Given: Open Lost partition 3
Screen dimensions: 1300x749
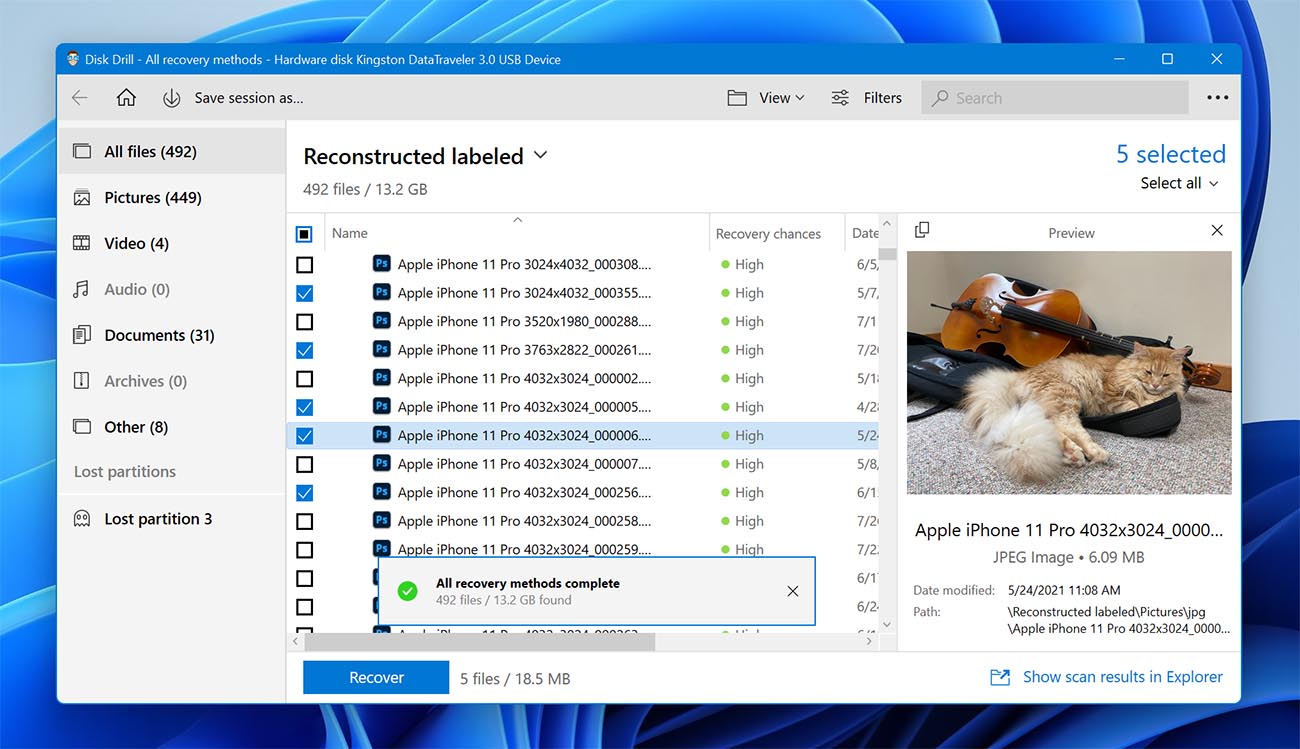Looking at the screenshot, I should click(x=172, y=519).
